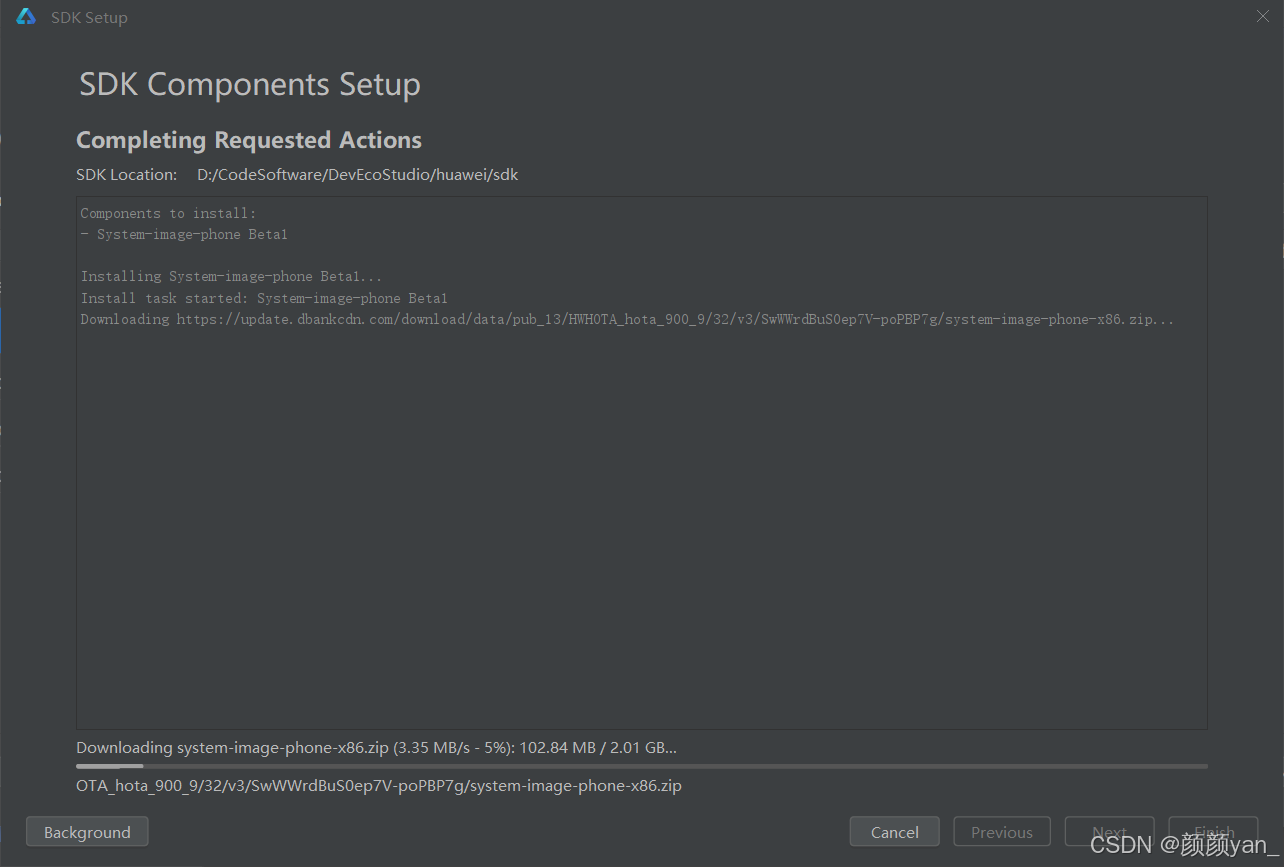Click the 'Installing System-image-phone Beta1...' log line
Viewport: 1284px width, 867px height.
coord(231,276)
